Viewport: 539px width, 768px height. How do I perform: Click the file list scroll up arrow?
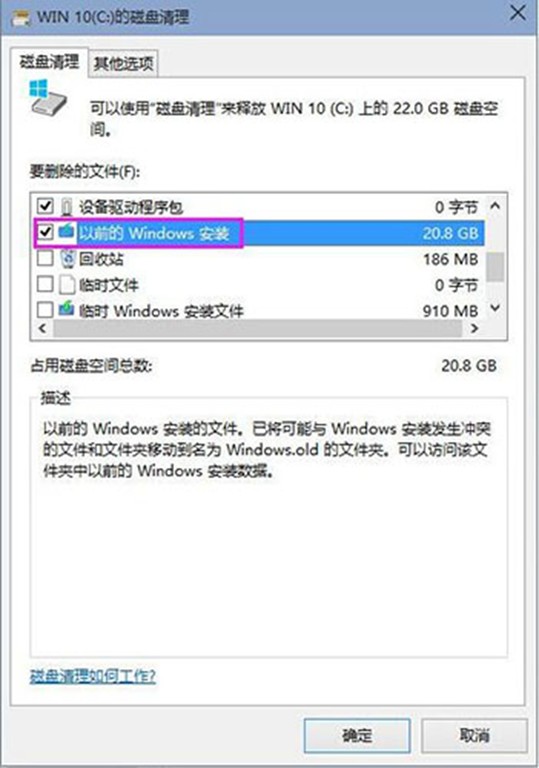click(x=495, y=206)
